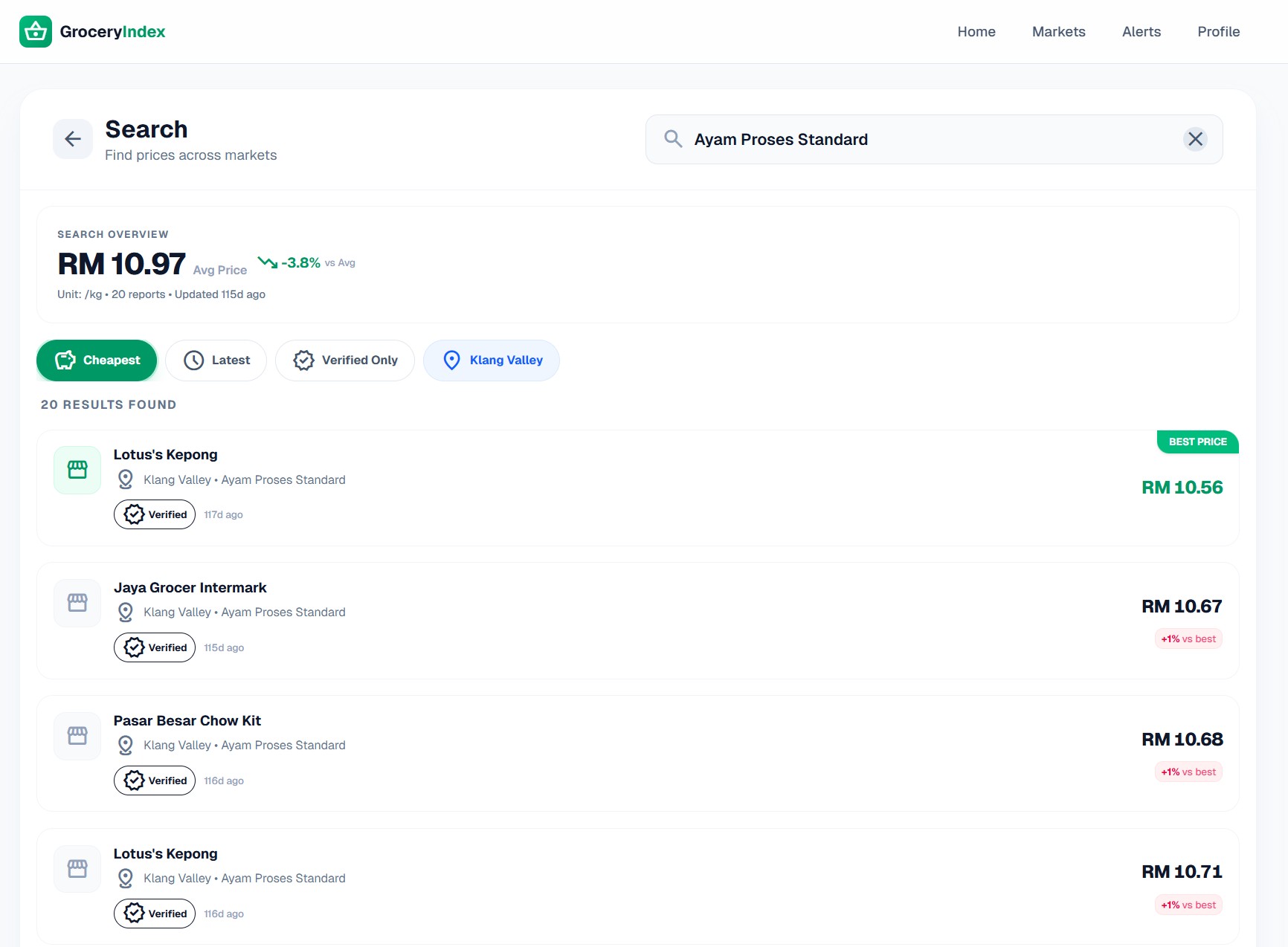Click the Ayam Proses Standard search input
Image resolution: width=1288 pixels, height=947 pixels.
click(x=930, y=140)
